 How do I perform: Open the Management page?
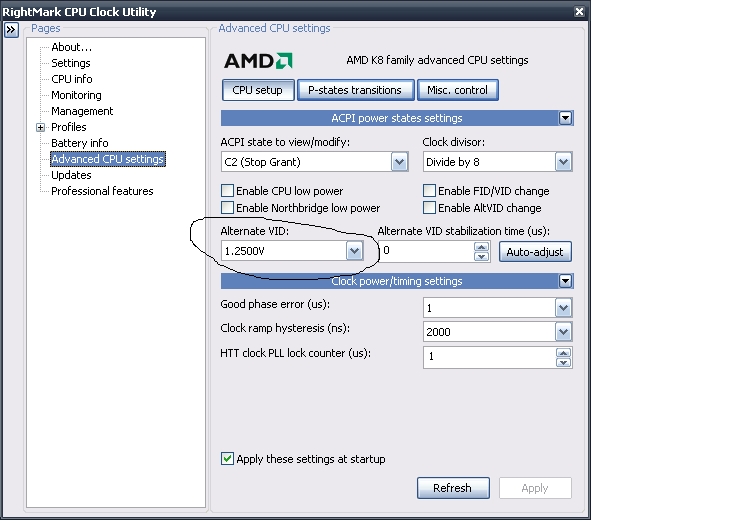click(82, 111)
